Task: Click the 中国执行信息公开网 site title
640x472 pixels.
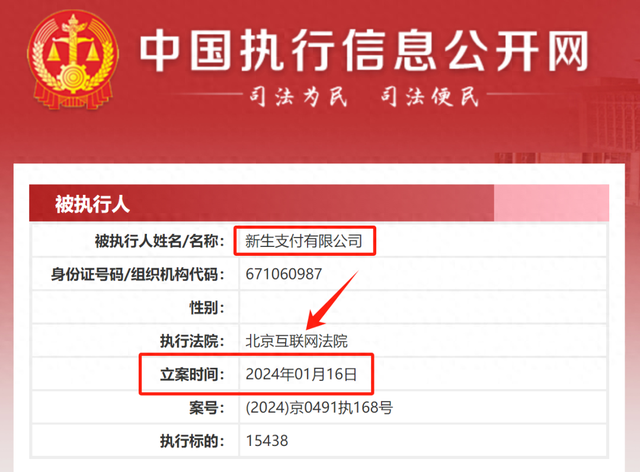Action: [364, 51]
